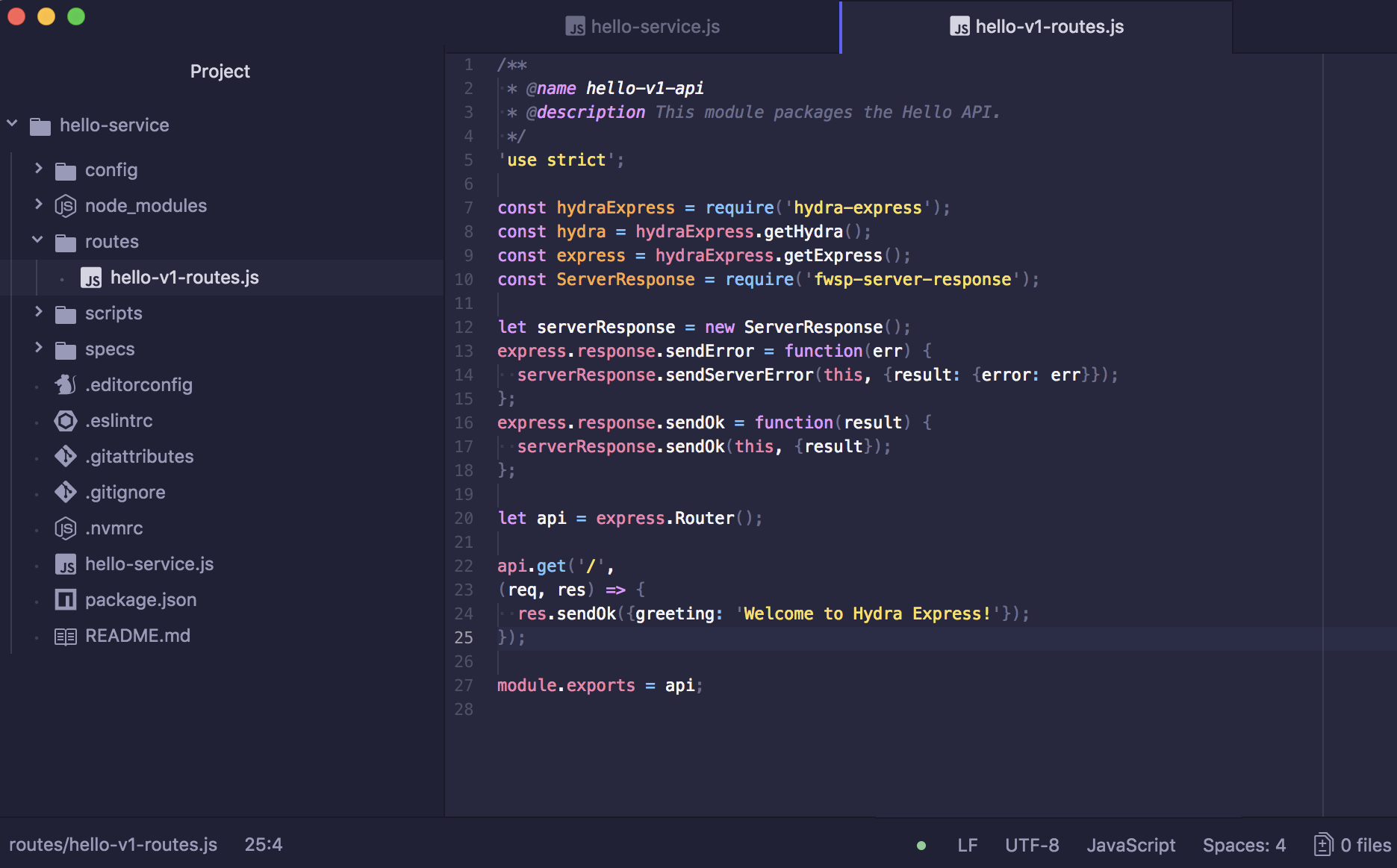Image resolution: width=1397 pixels, height=868 pixels.
Task: Click line number 13 in the gutter
Action: coord(464,351)
